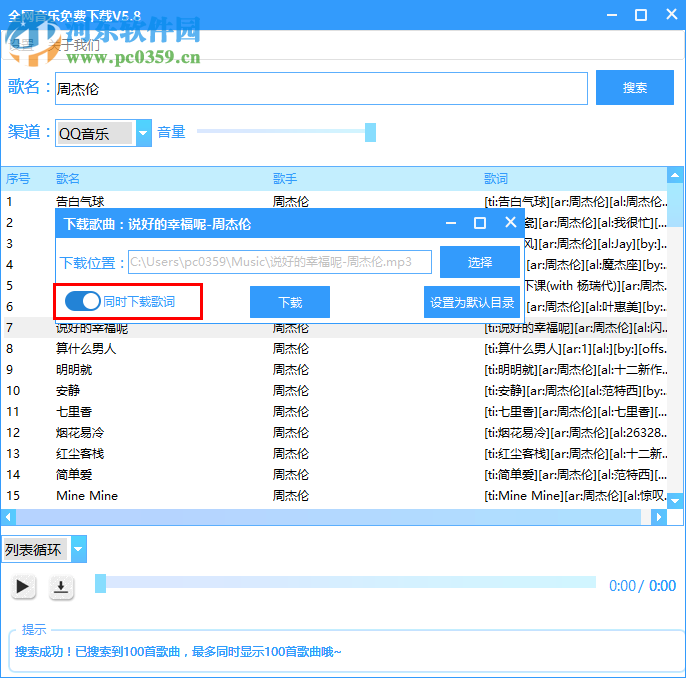The height and width of the screenshot is (678, 686).
Task: Select song row 七里香
Action: point(334,412)
